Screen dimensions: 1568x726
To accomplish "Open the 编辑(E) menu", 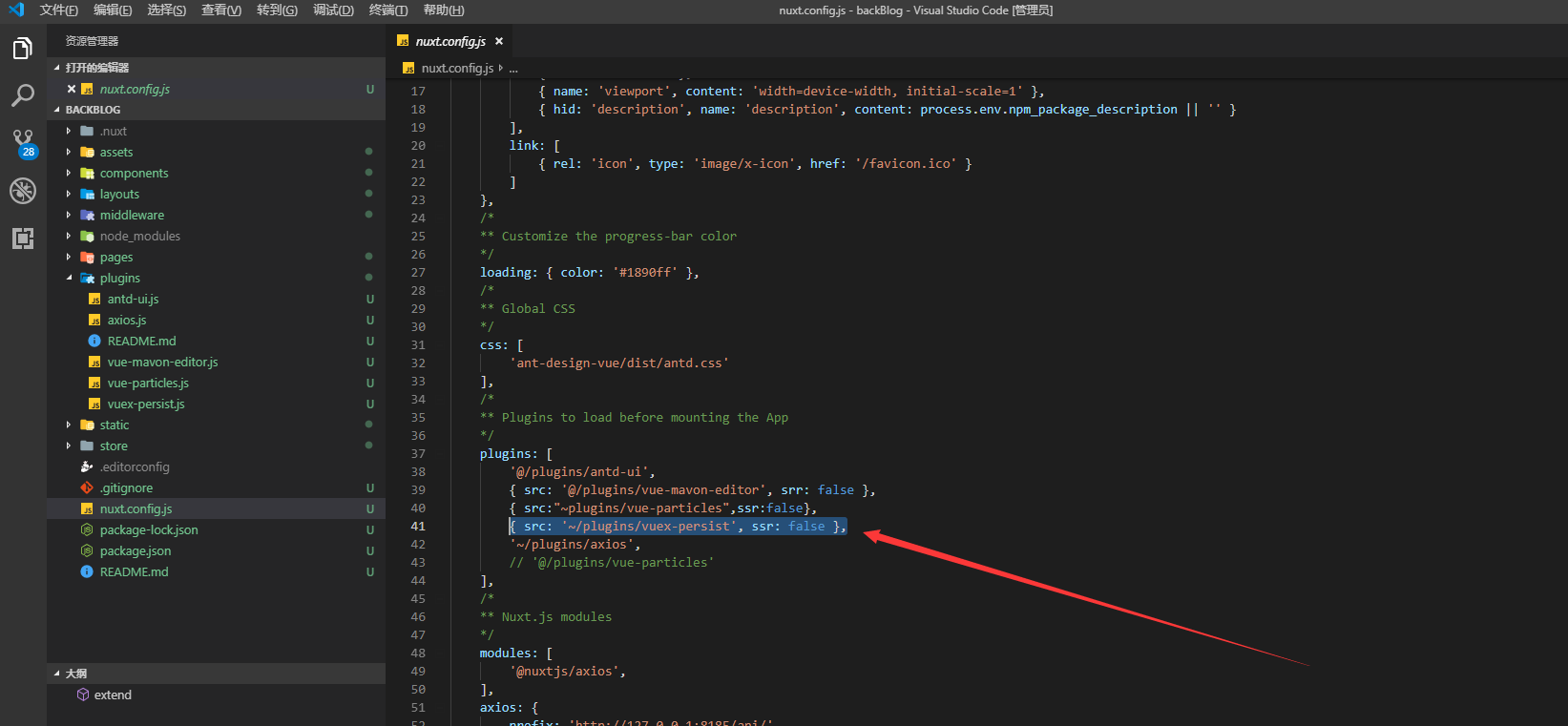I will click(113, 10).
